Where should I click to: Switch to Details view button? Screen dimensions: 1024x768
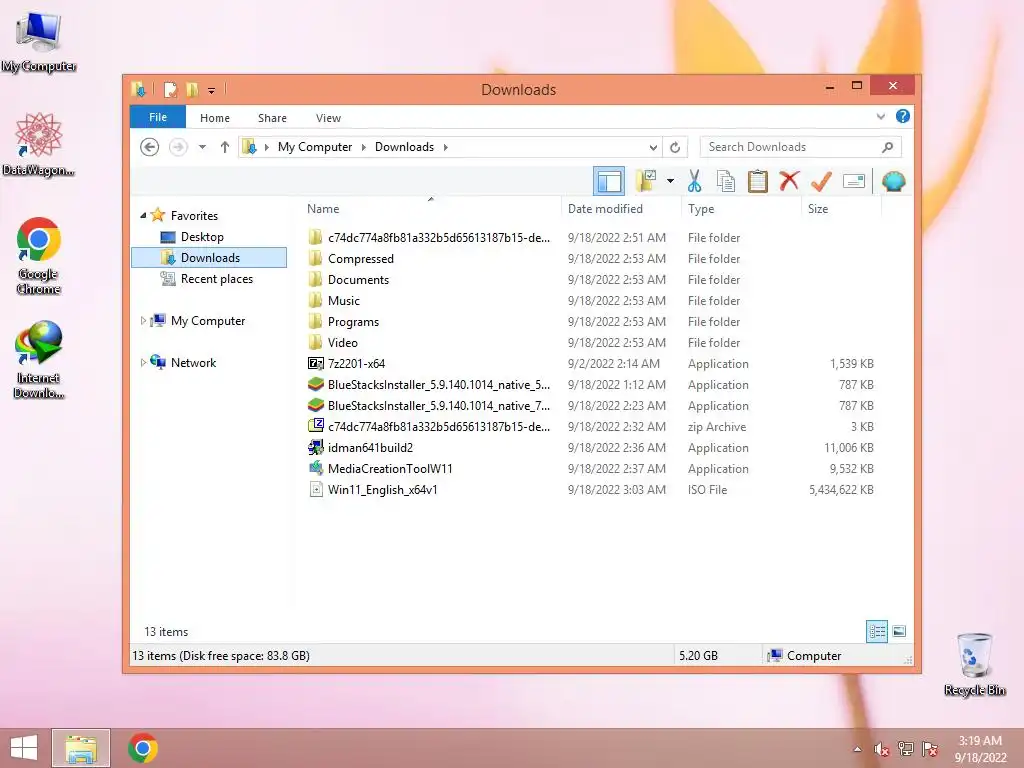876,632
